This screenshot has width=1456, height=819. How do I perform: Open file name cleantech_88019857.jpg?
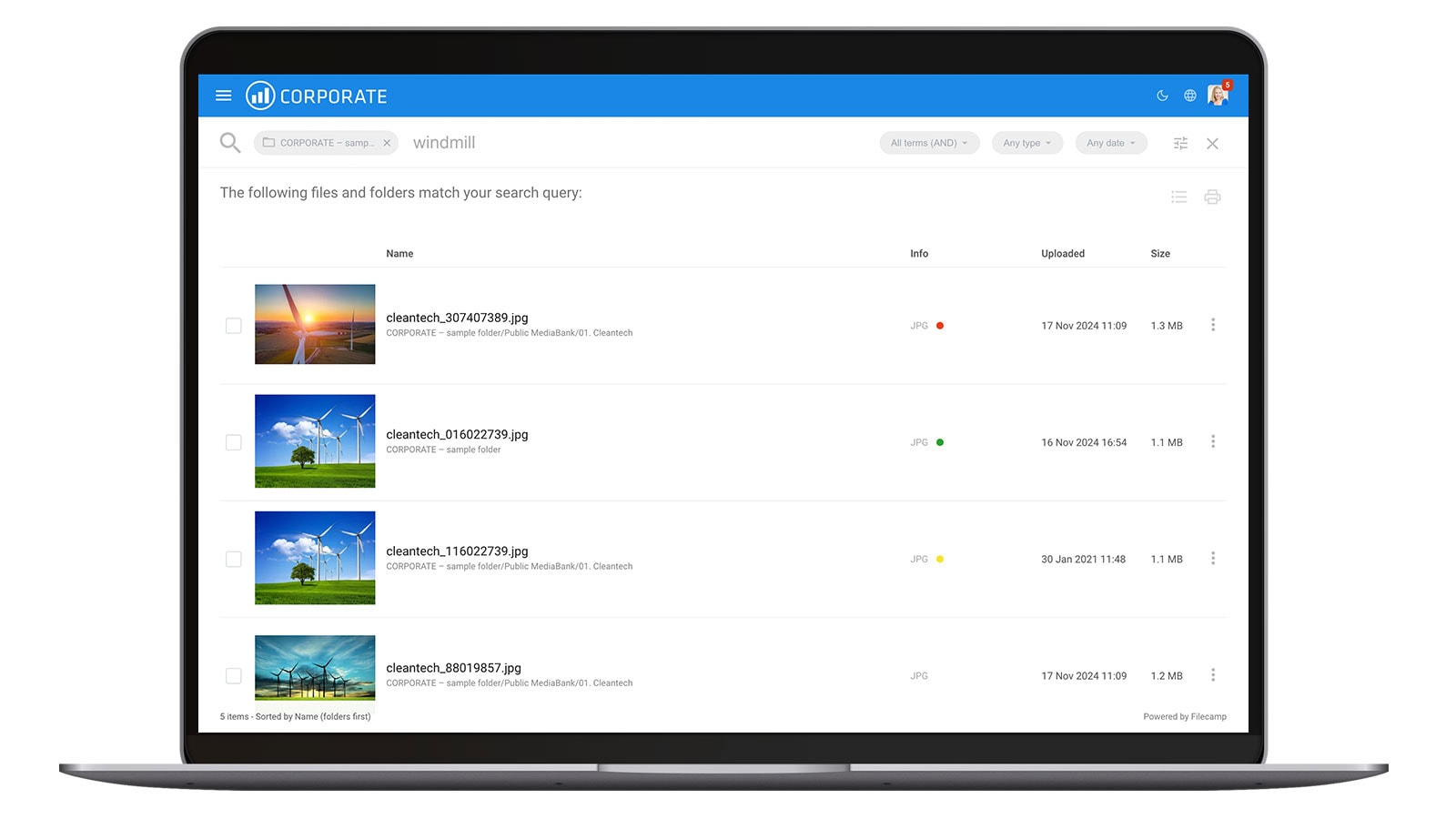(453, 667)
